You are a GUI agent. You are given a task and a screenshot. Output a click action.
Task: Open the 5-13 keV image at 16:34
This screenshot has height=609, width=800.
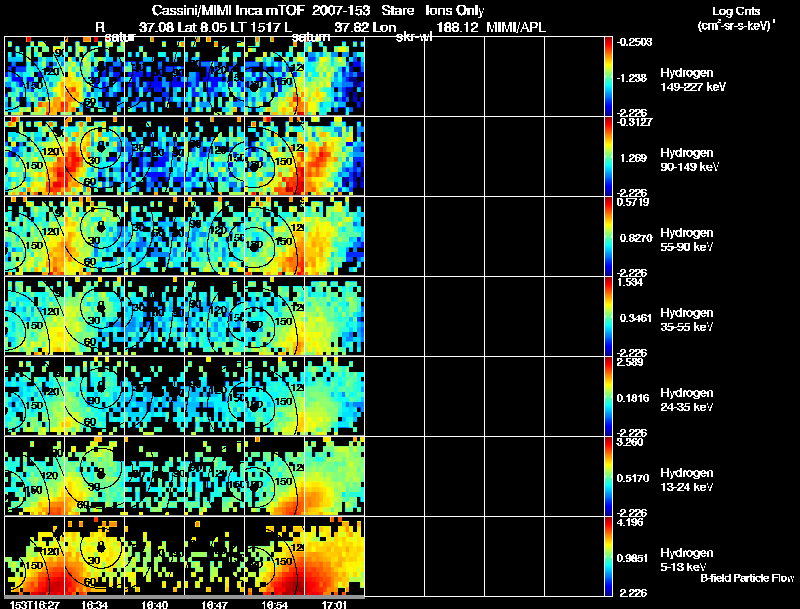[x=94, y=556]
